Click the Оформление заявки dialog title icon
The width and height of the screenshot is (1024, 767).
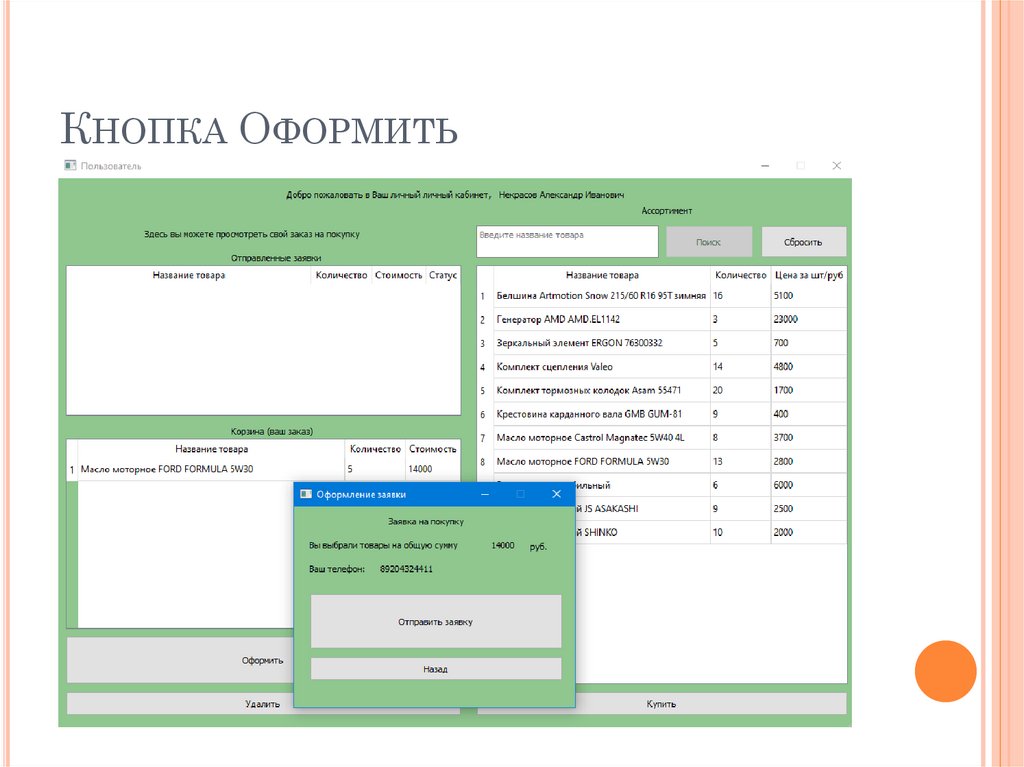(x=305, y=494)
